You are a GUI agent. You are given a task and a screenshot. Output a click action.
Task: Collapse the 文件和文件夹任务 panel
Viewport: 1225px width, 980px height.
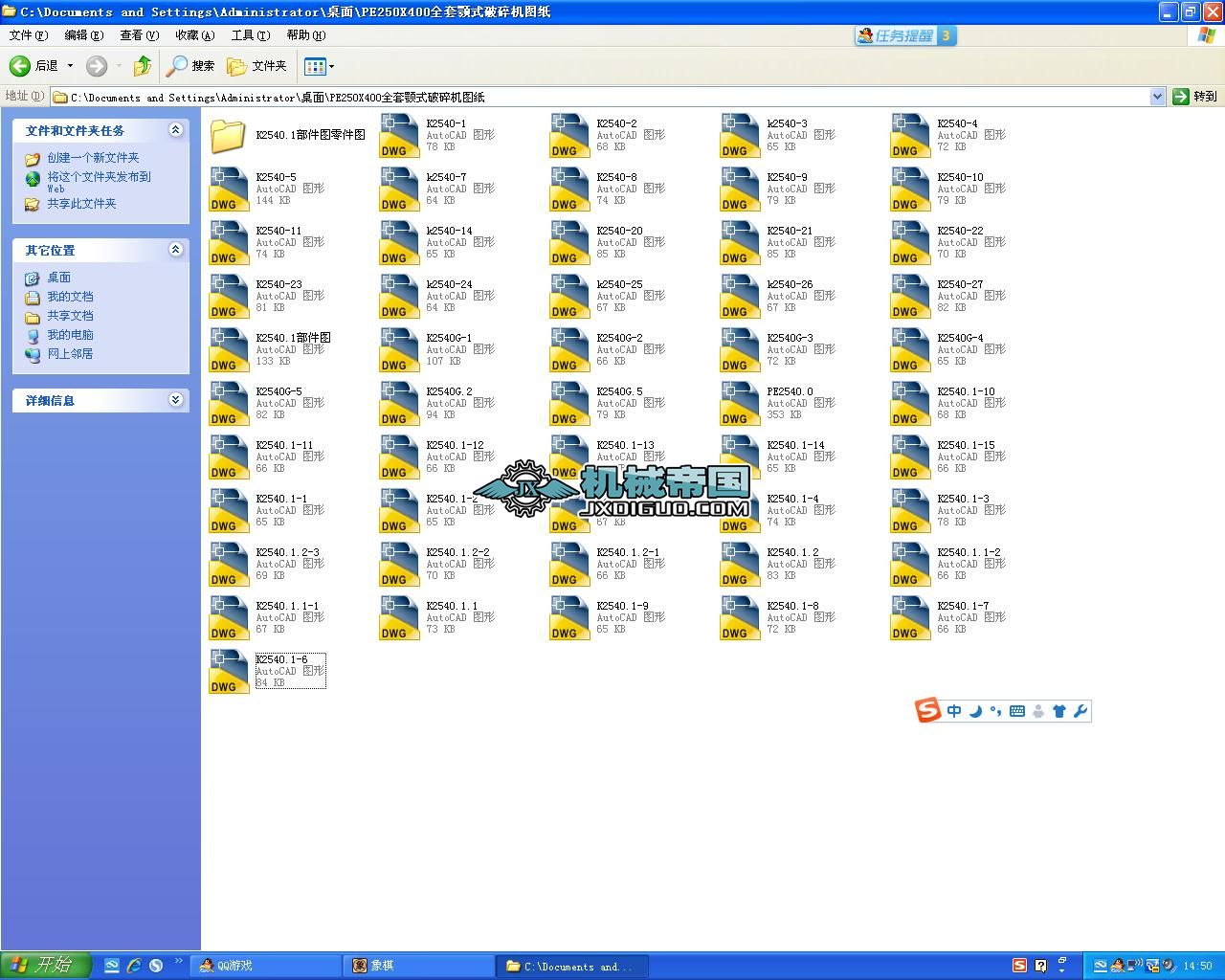click(176, 130)
